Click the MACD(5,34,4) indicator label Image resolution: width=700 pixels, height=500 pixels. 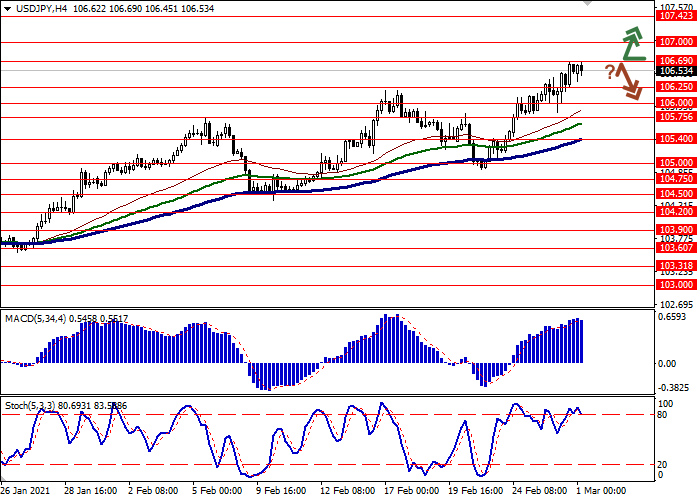pos(36,319)
